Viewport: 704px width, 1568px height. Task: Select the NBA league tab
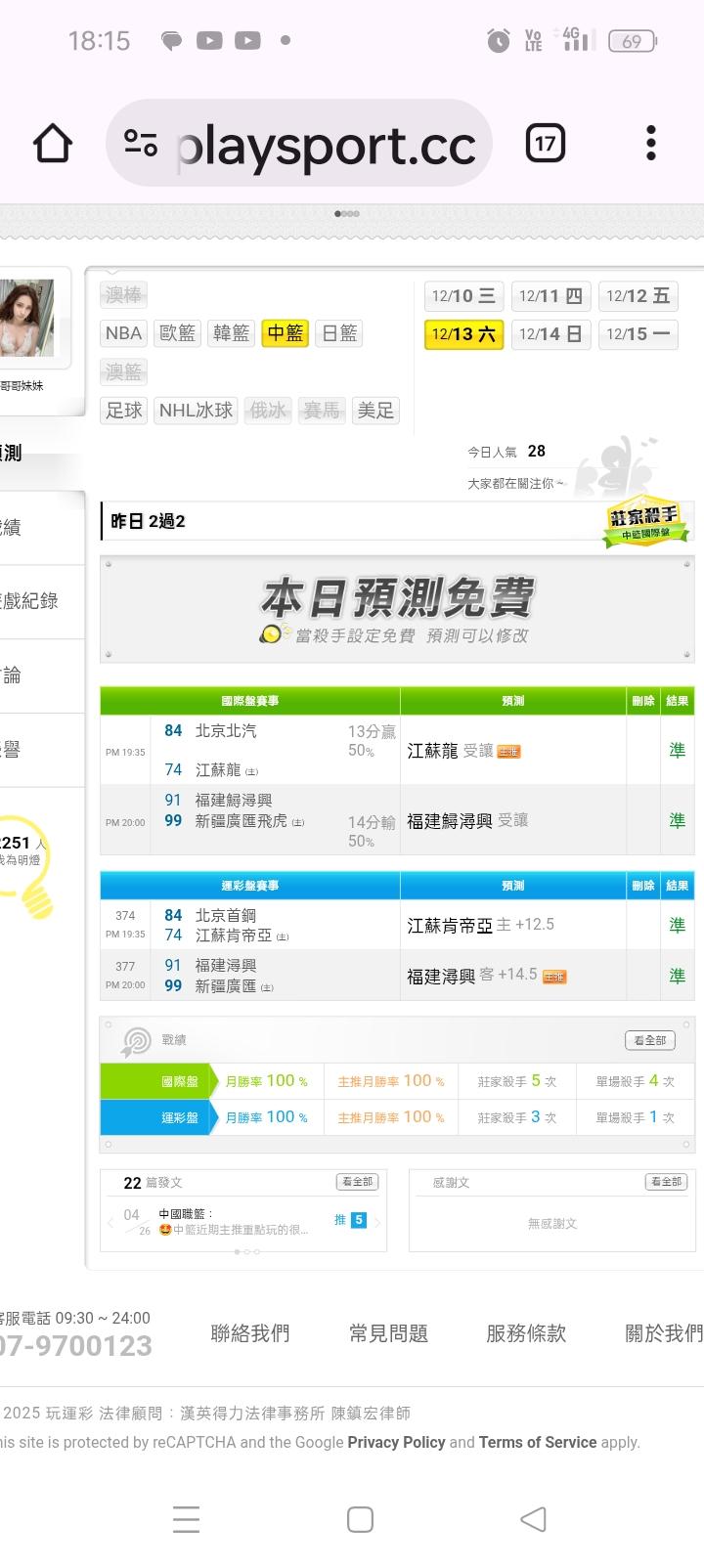coord(123,333)
